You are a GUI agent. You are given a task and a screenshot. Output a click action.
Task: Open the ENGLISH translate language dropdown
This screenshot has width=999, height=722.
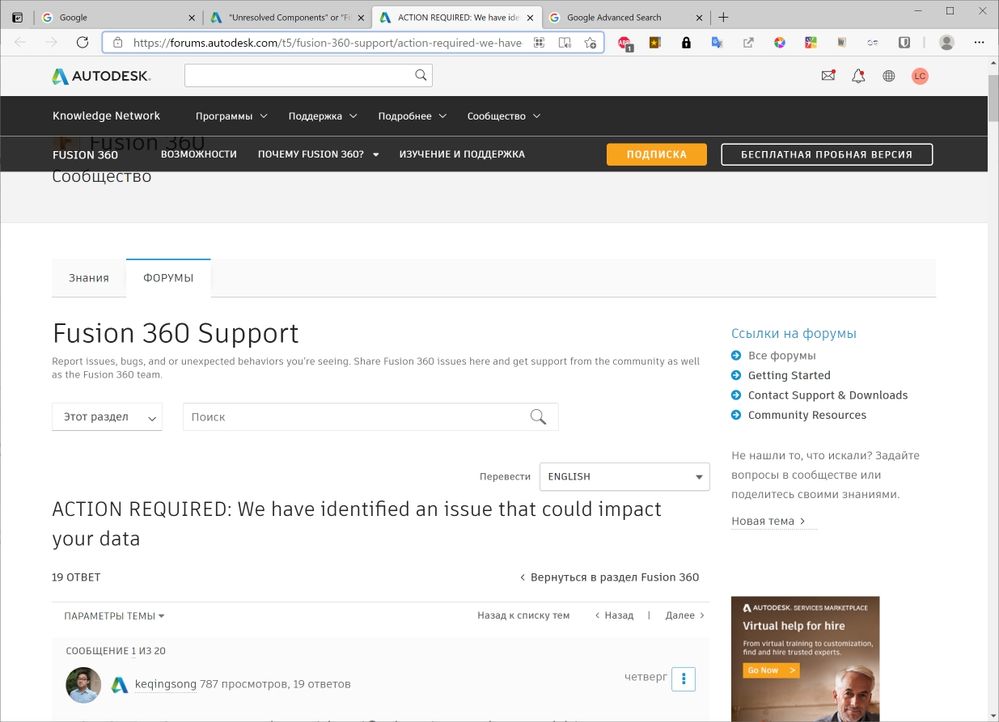coord(624,477)
